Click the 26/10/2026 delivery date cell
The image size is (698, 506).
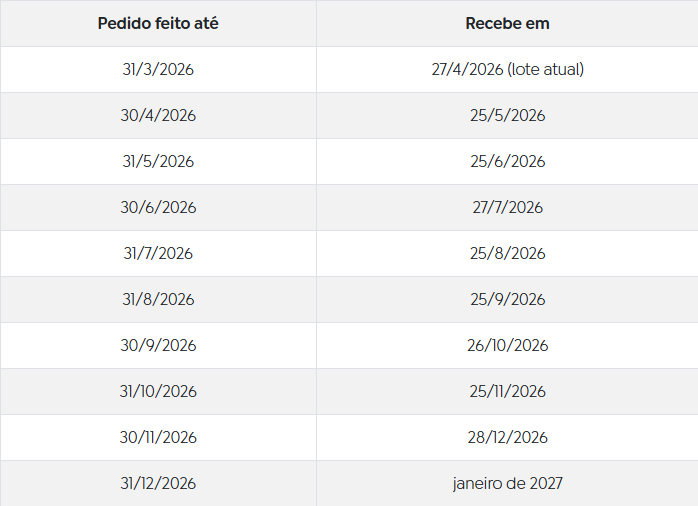point(507,345)
